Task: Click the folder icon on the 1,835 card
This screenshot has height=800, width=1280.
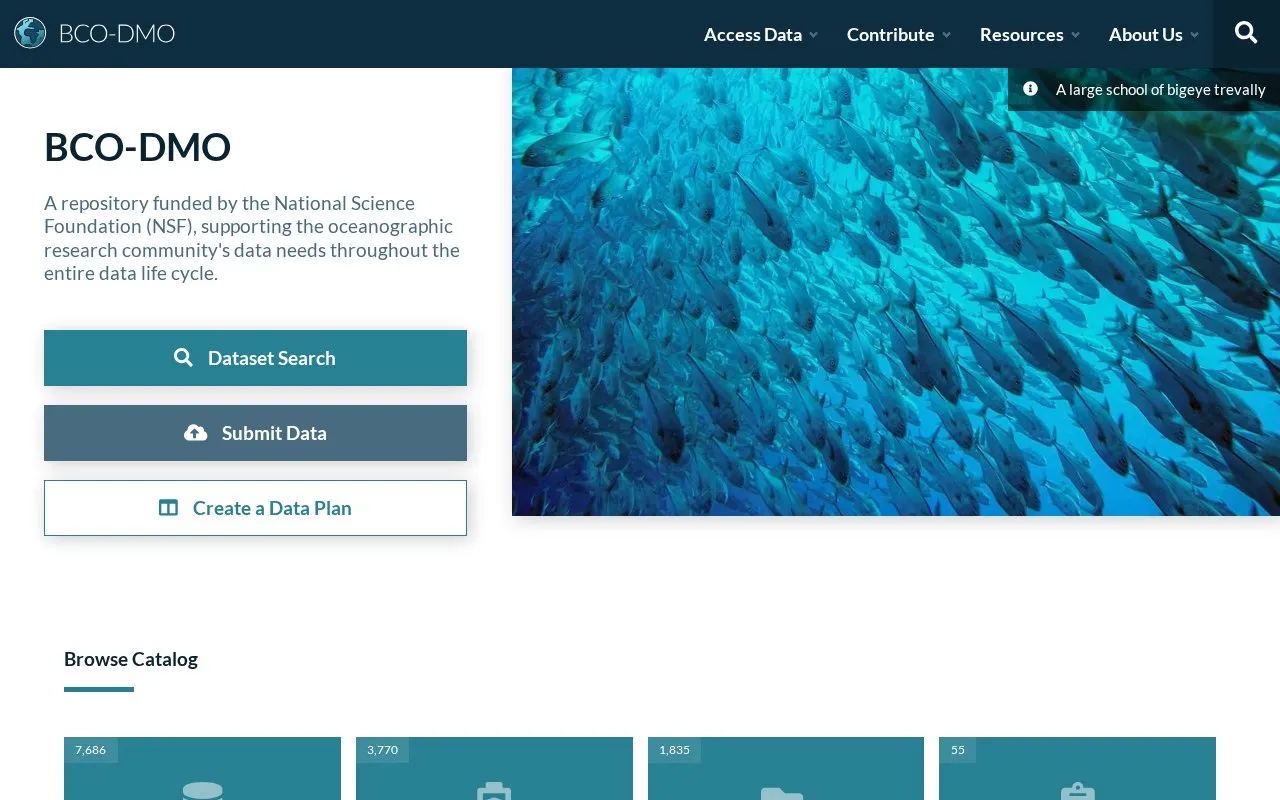Action: point(782,793)
